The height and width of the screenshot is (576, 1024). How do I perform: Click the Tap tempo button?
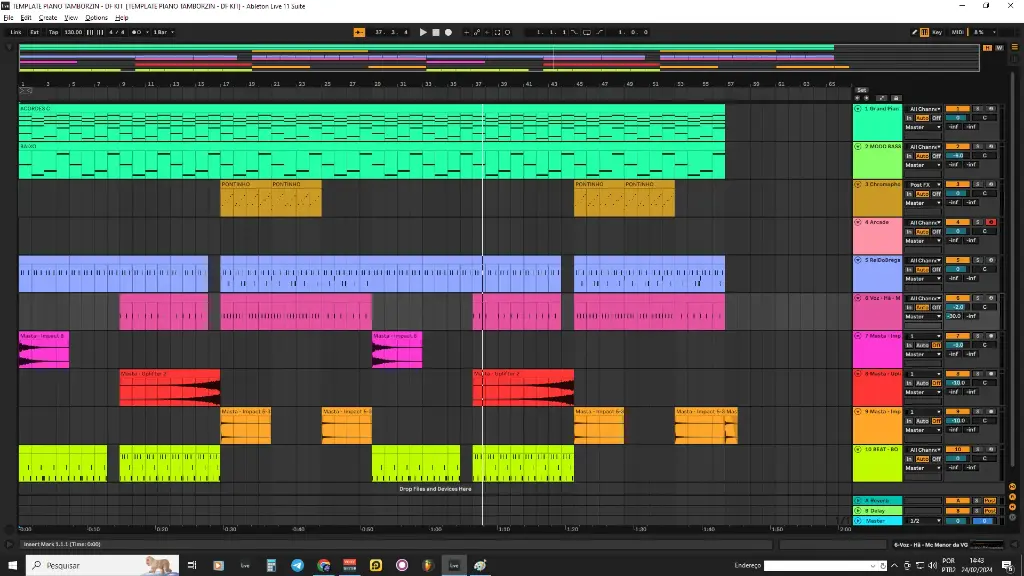point(54,32)
